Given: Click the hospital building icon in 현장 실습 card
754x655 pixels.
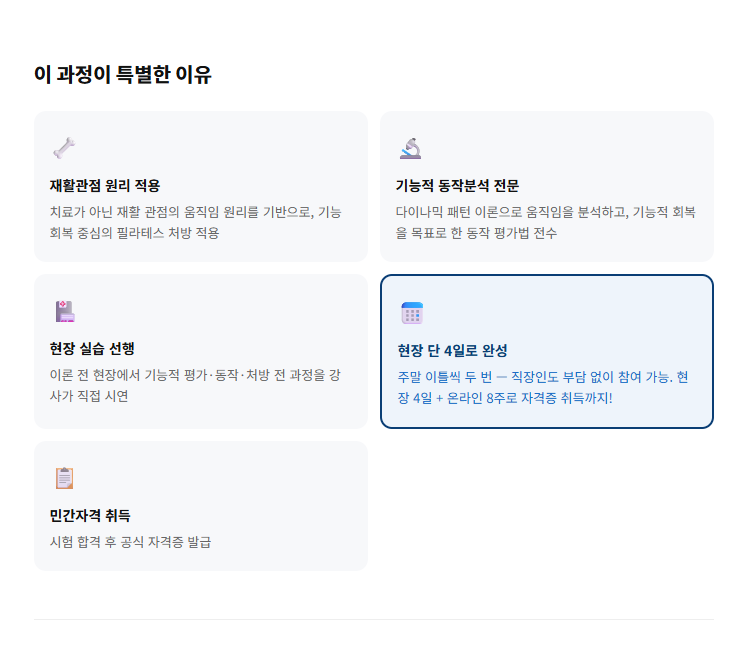Looking at the screenshot, I should 65,312.
